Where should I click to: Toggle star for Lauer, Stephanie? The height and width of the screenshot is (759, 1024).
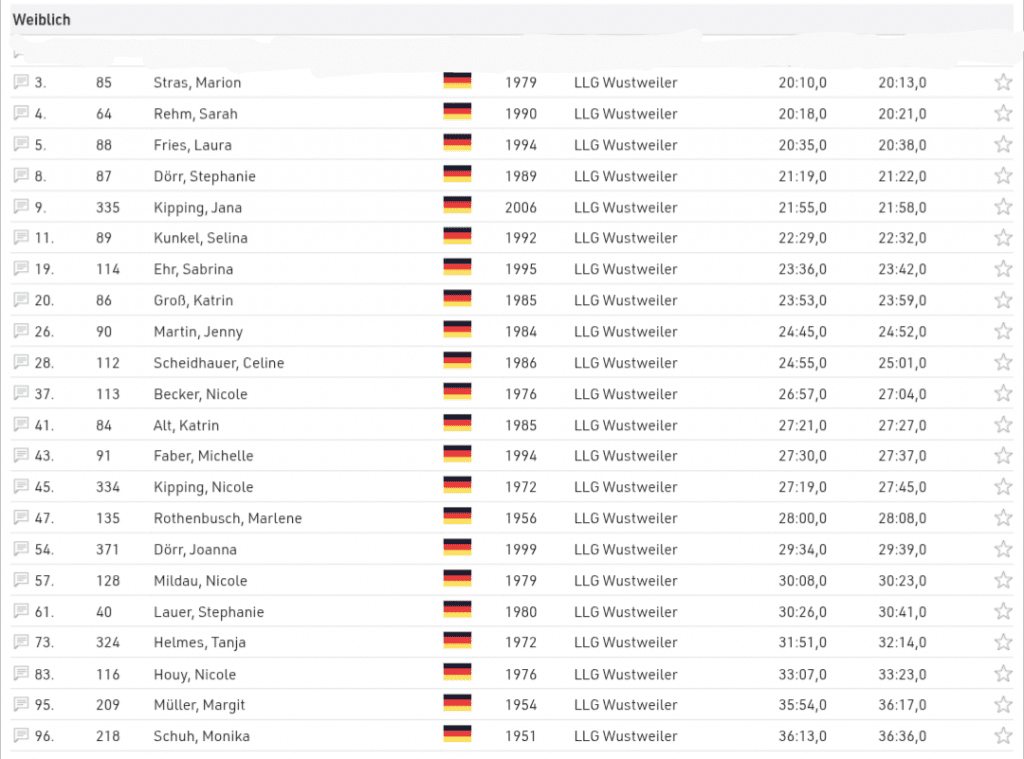tap(1003, 611)
